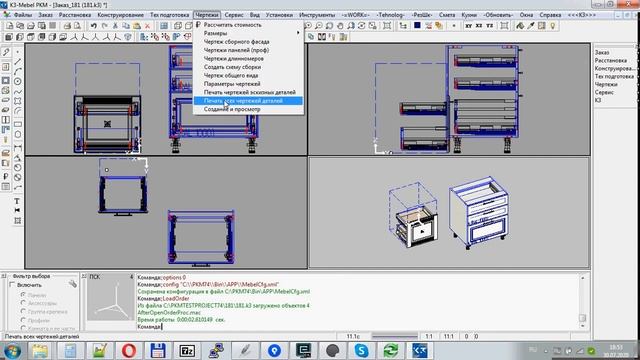Select the circle drawing tool
The height and width of the screenshot is (360, 640).
point(18,81)
